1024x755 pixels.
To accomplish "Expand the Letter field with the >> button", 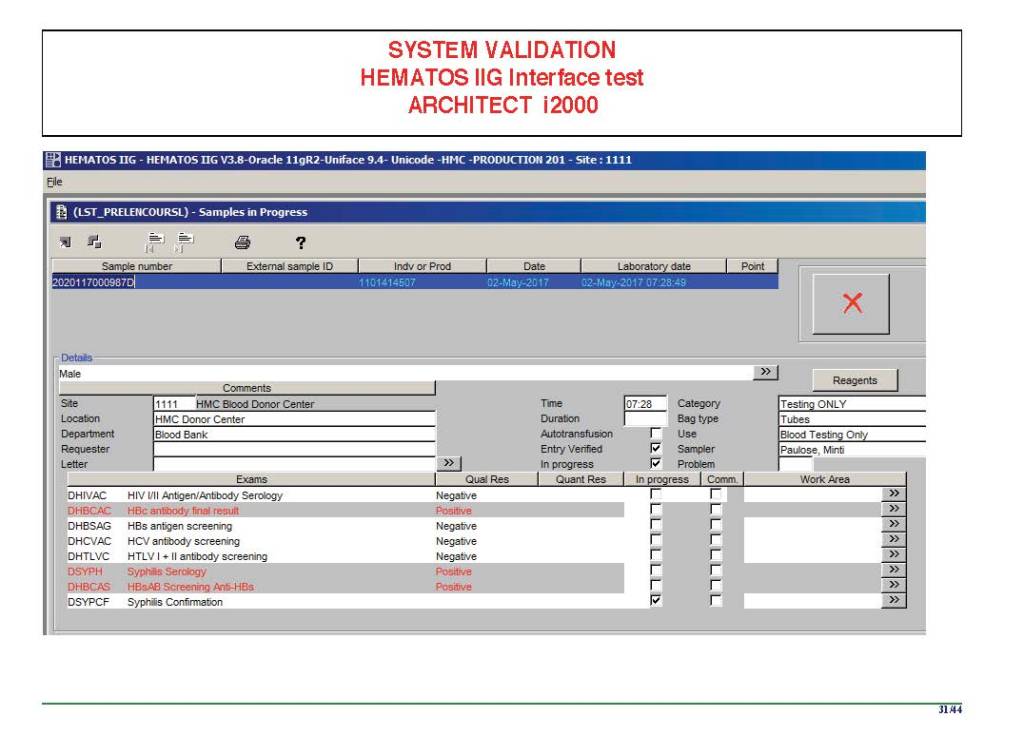I will tap(449, 464).
